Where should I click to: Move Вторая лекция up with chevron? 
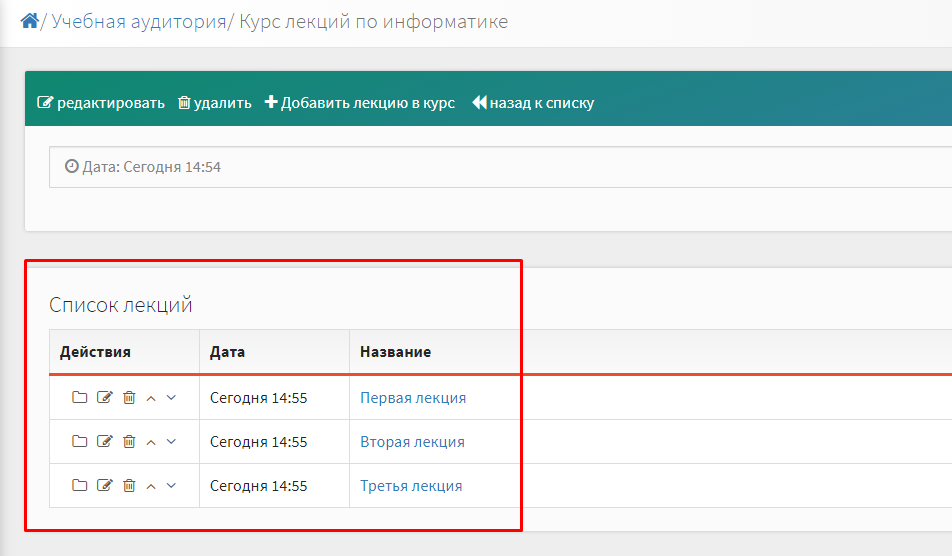(x=151, y=442)
